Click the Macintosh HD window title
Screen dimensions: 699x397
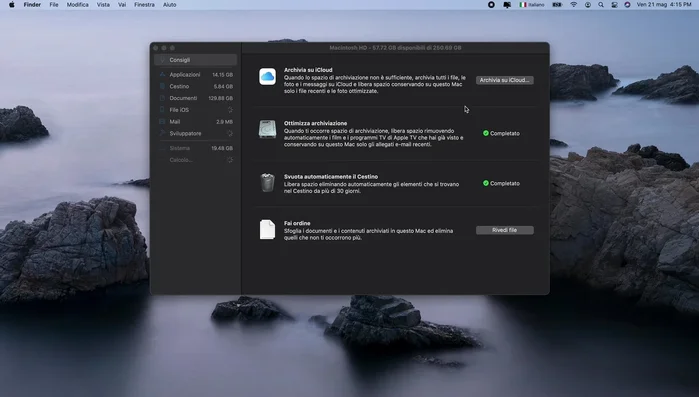(395, 48)
